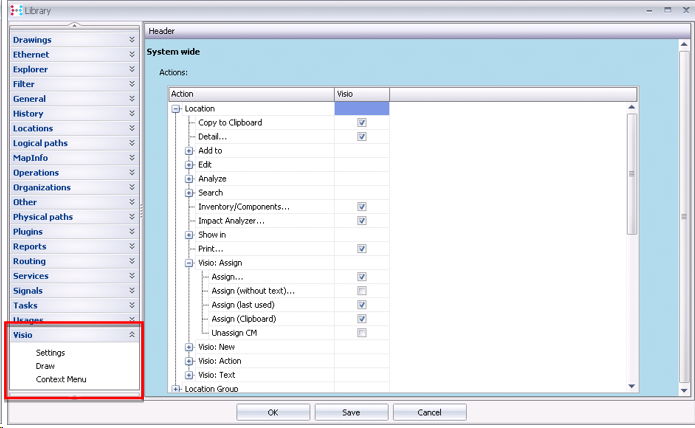Select the highlighted Visio cell for Location
This screenshot has height=428, width=695.
362,109
